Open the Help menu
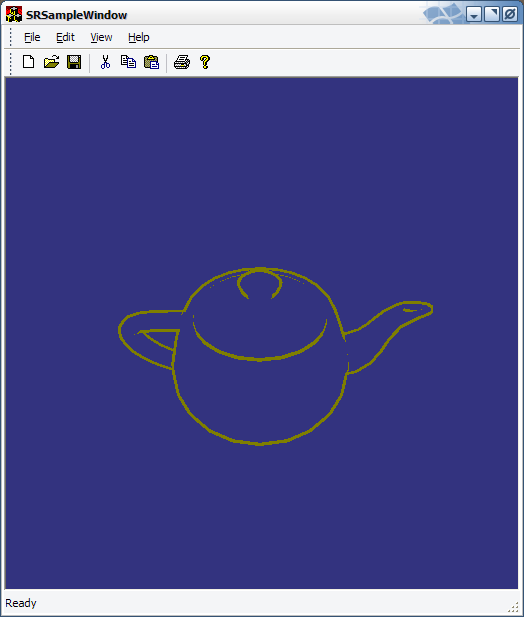Screen dimensions: 524x617 (x=139, y=37)
